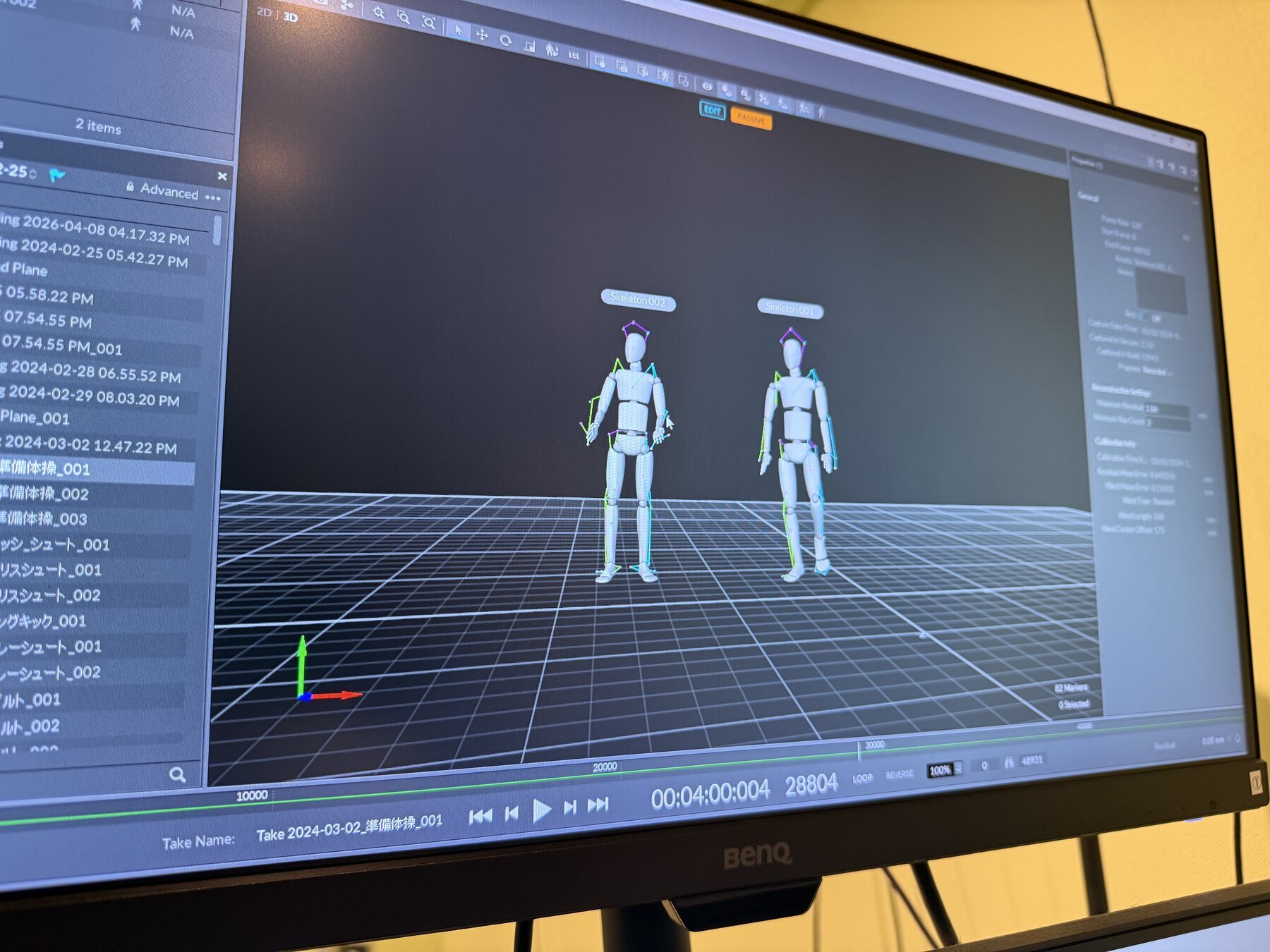Toggle LOOP playback mode

(x=862, y=778)
